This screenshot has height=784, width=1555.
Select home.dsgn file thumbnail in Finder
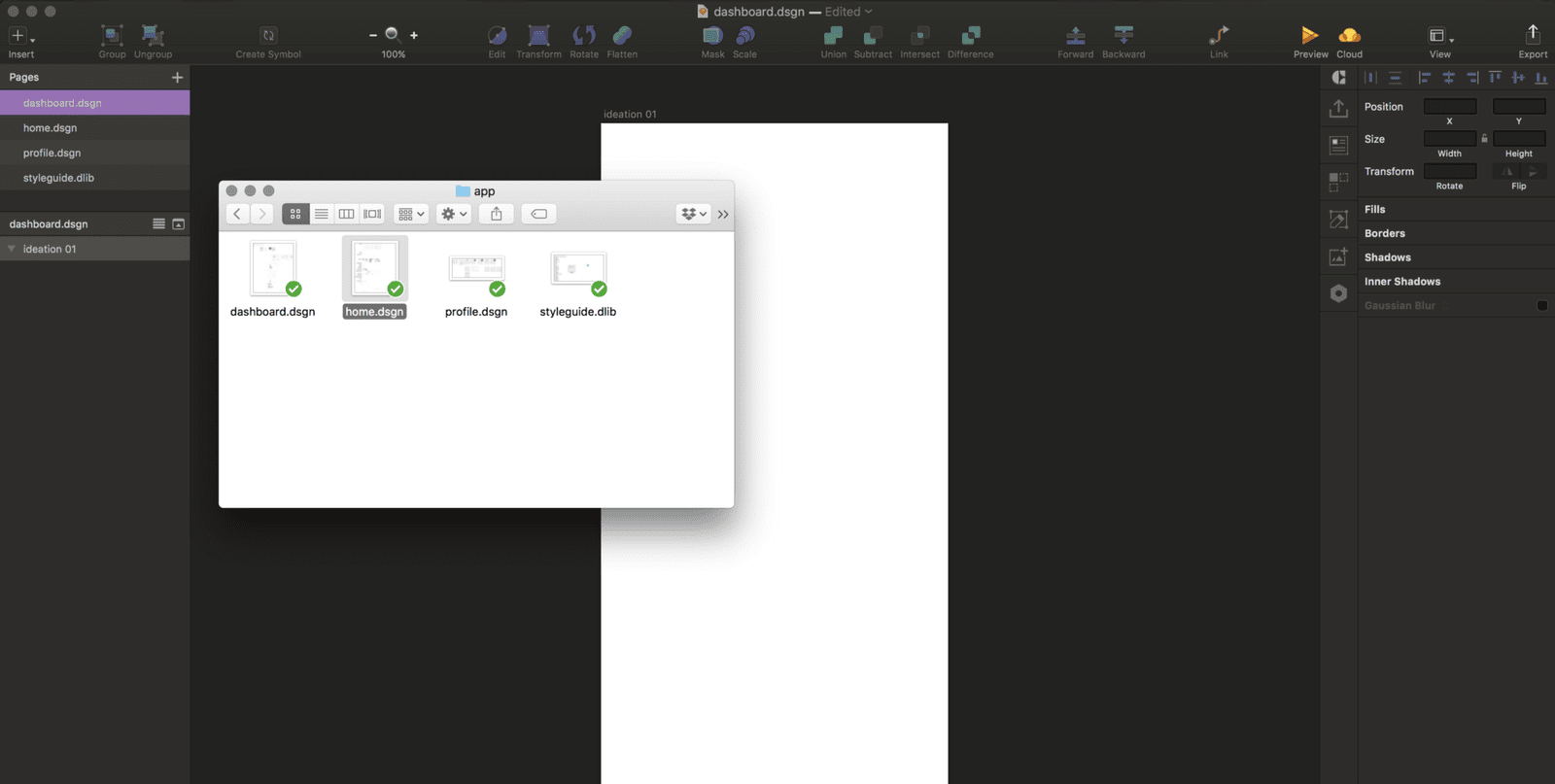click(x=375, y=268)
